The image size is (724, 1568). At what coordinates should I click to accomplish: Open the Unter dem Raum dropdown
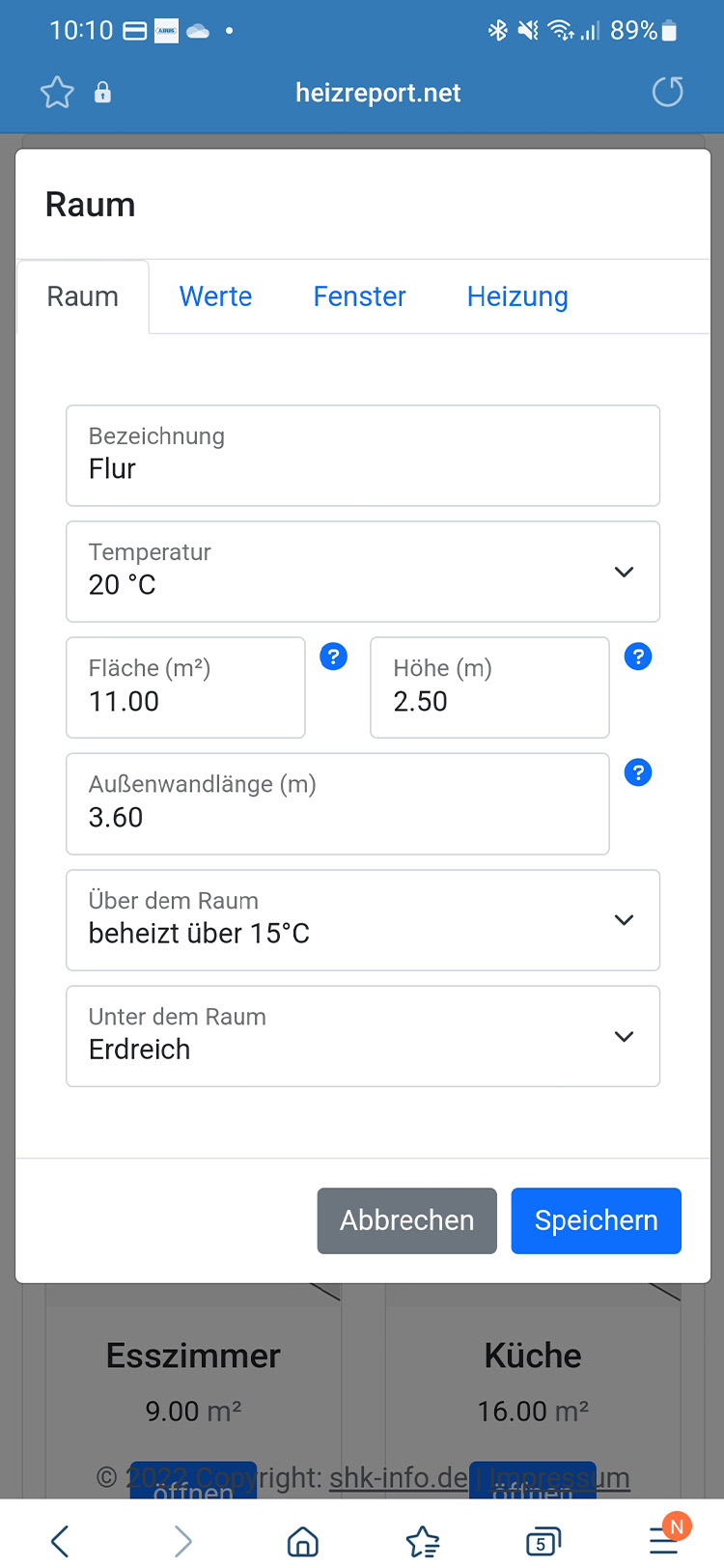pos(363,1036)
